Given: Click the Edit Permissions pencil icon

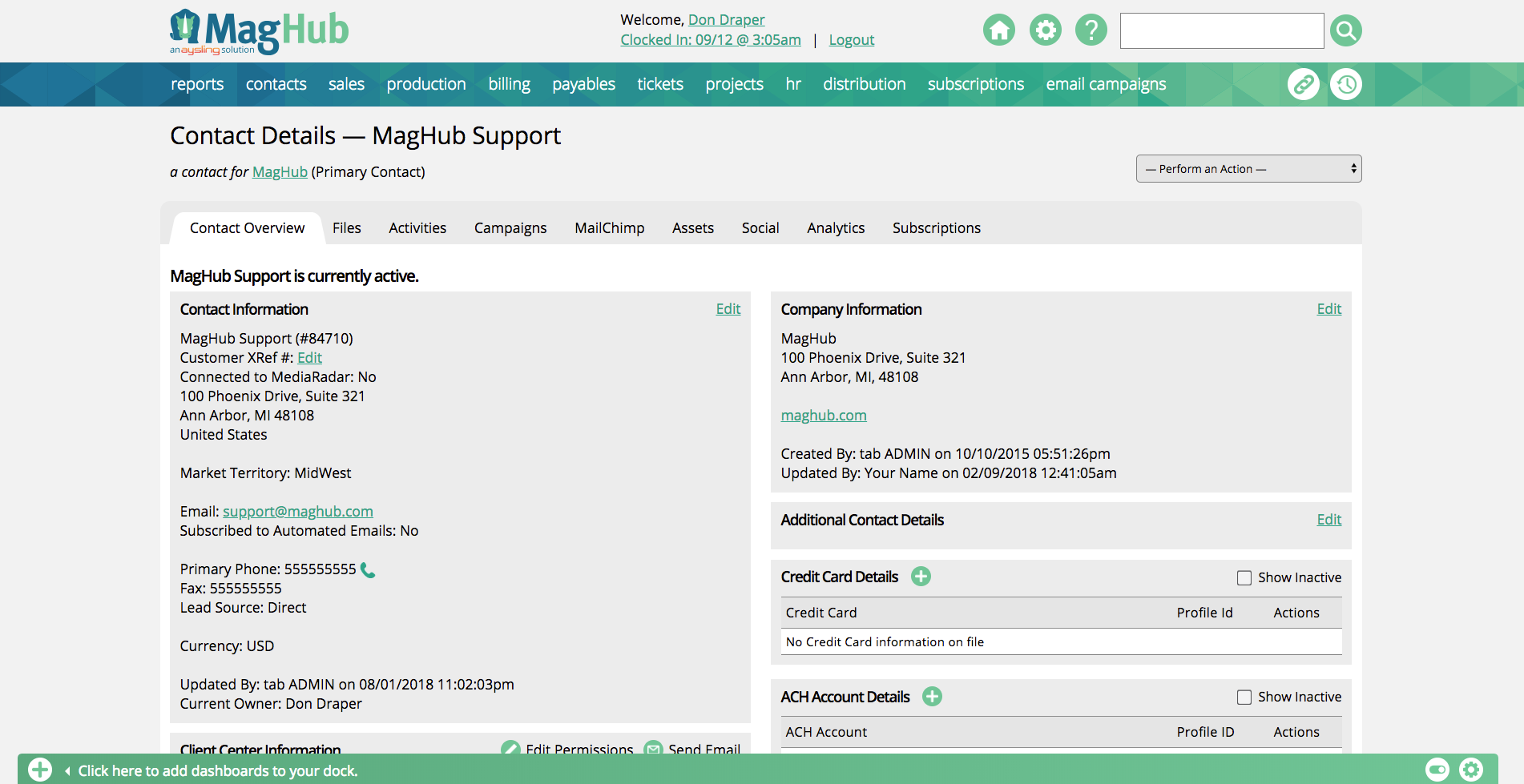Looking at the screenshot, I should click(510, 749).
